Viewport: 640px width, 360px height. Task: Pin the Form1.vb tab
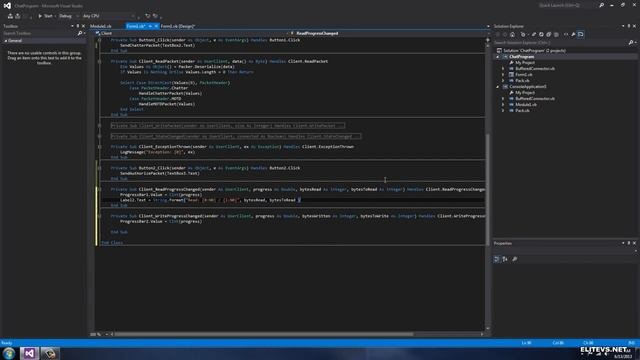pyautogui.click(x=150, y=26)
